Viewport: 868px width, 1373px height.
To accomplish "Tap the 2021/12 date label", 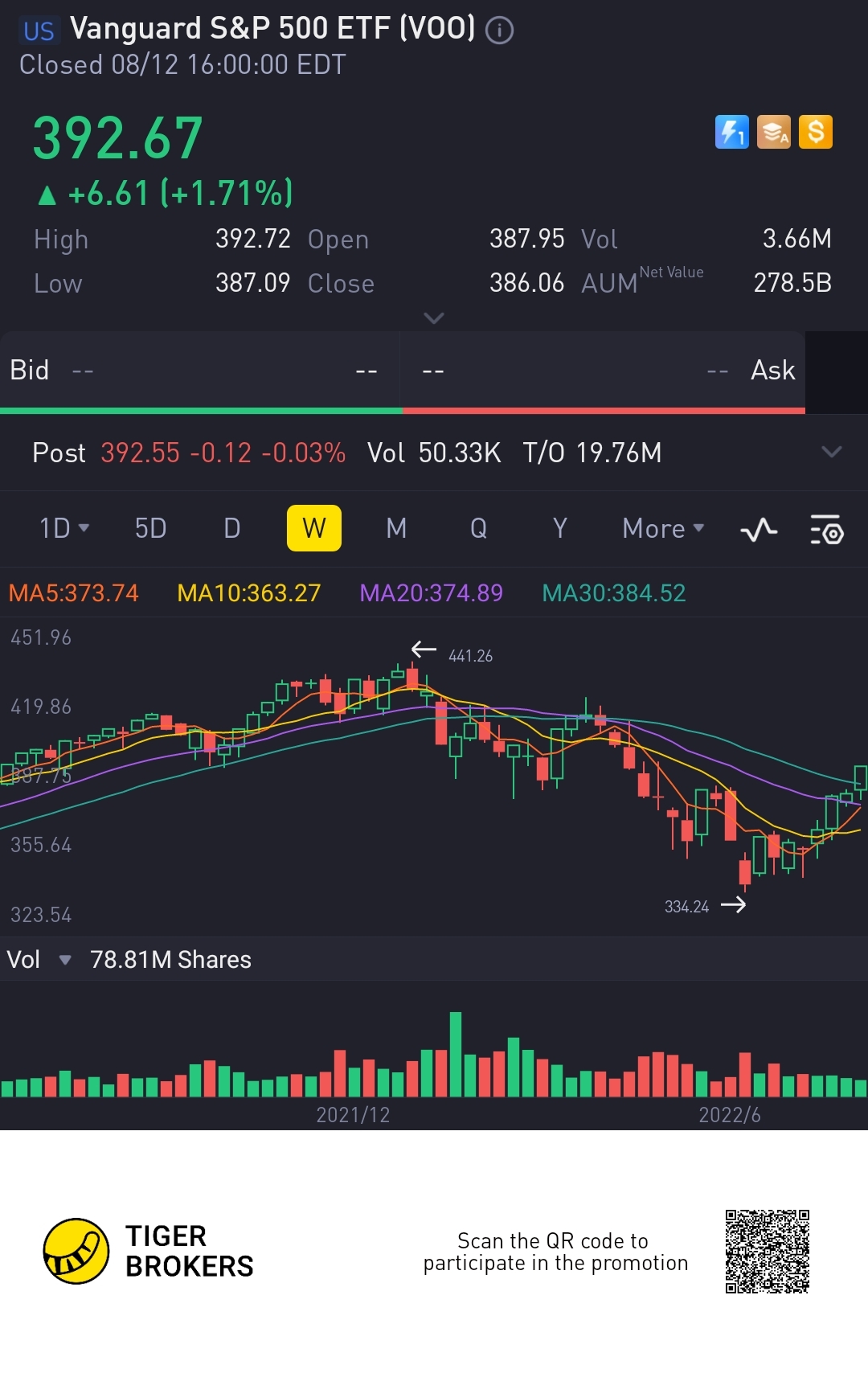I will (353, 1115).
